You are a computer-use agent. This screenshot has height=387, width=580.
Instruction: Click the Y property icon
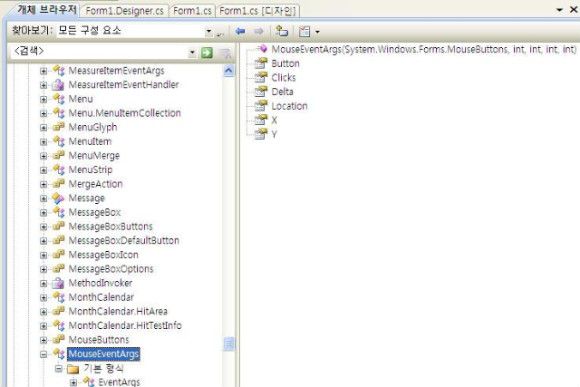(261, 134)
